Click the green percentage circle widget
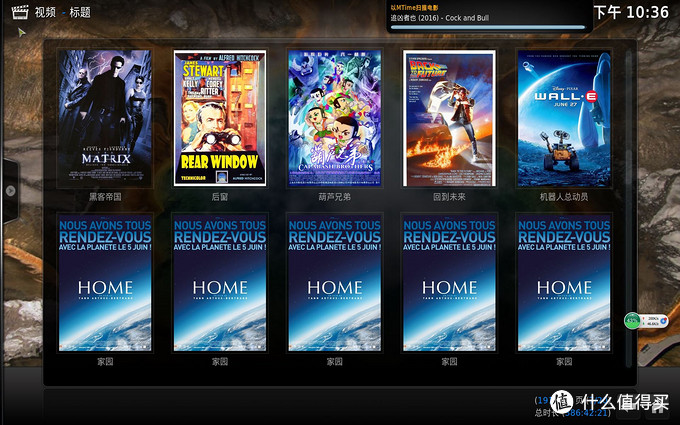680x425 pixels. click(x=632, y=321)
